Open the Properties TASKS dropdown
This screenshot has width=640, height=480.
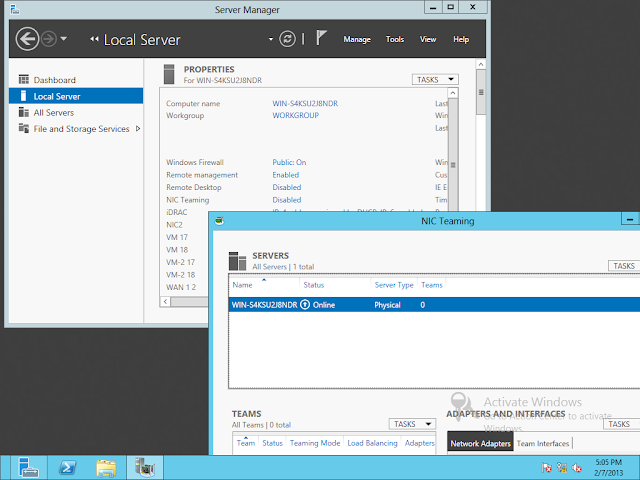tap(435, 80)
